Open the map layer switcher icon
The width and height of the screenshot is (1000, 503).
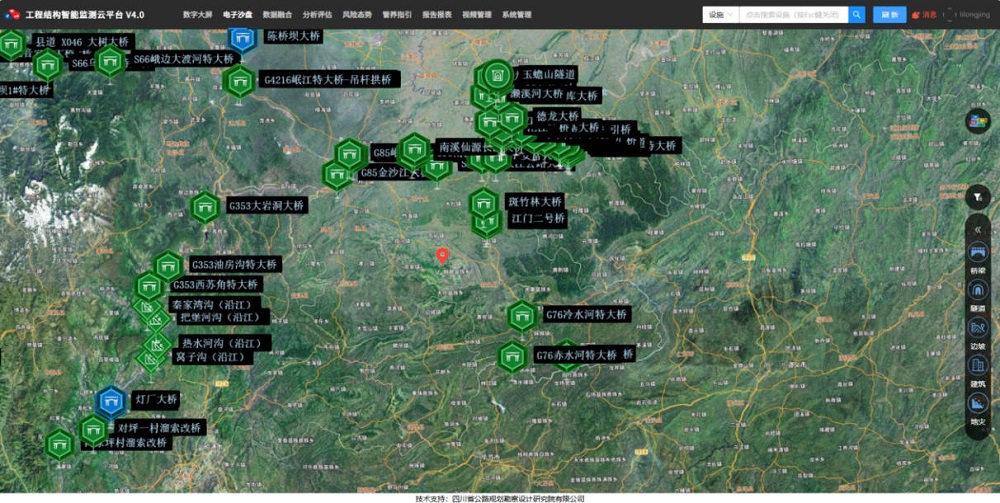tap(977, 121)
